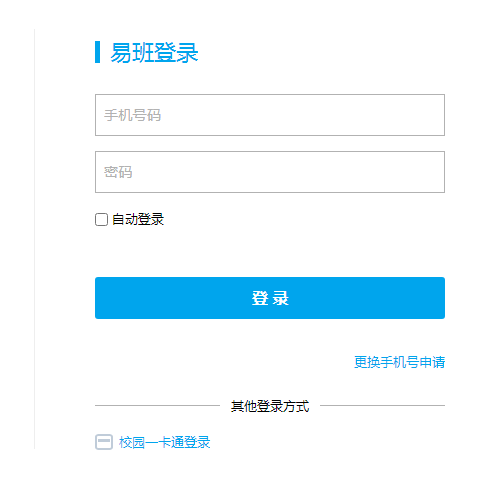Open the 校园一卡通登录 link

(x=165, y=442)
